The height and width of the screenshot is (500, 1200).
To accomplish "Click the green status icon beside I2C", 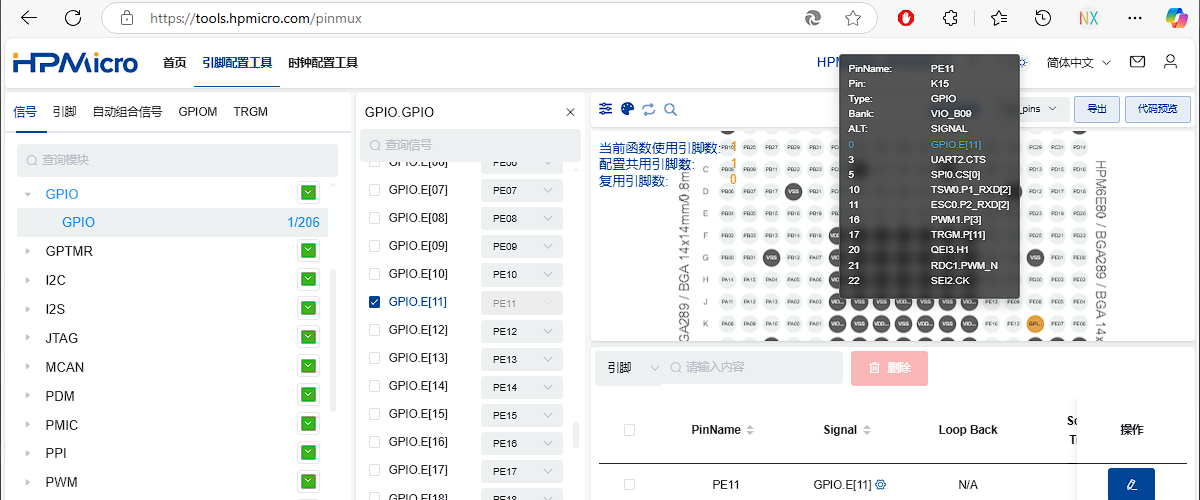I will (x=308, y=280).
